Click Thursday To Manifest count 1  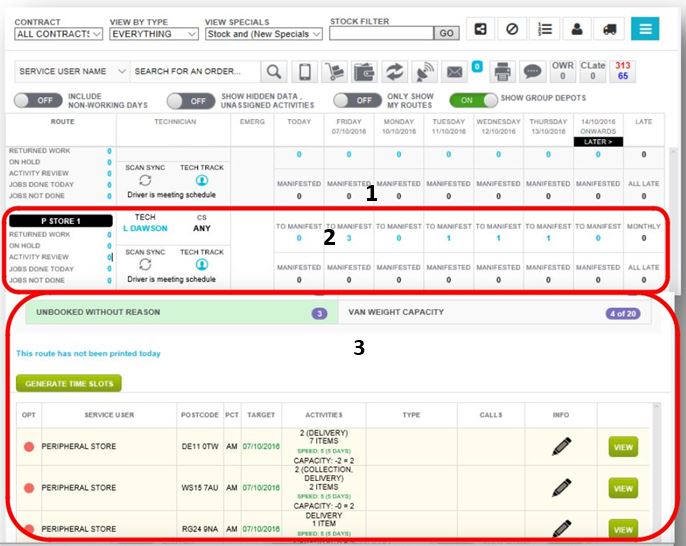(x=548, y=238)
